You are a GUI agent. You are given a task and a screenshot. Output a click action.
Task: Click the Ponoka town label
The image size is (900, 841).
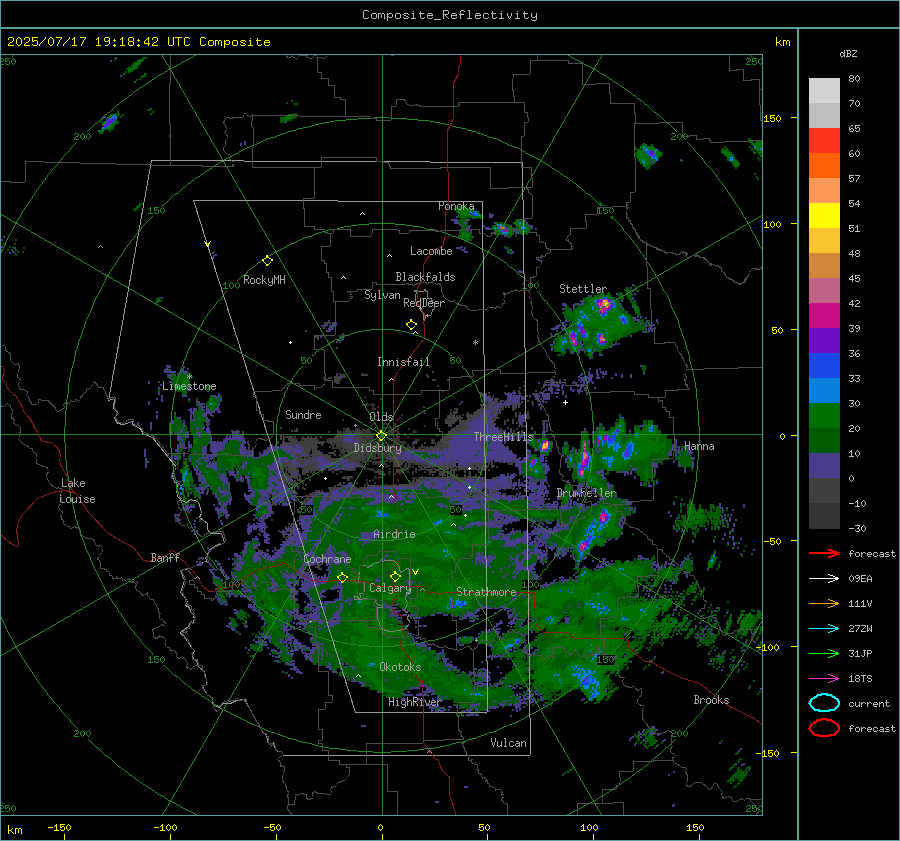tap(456, 206)
